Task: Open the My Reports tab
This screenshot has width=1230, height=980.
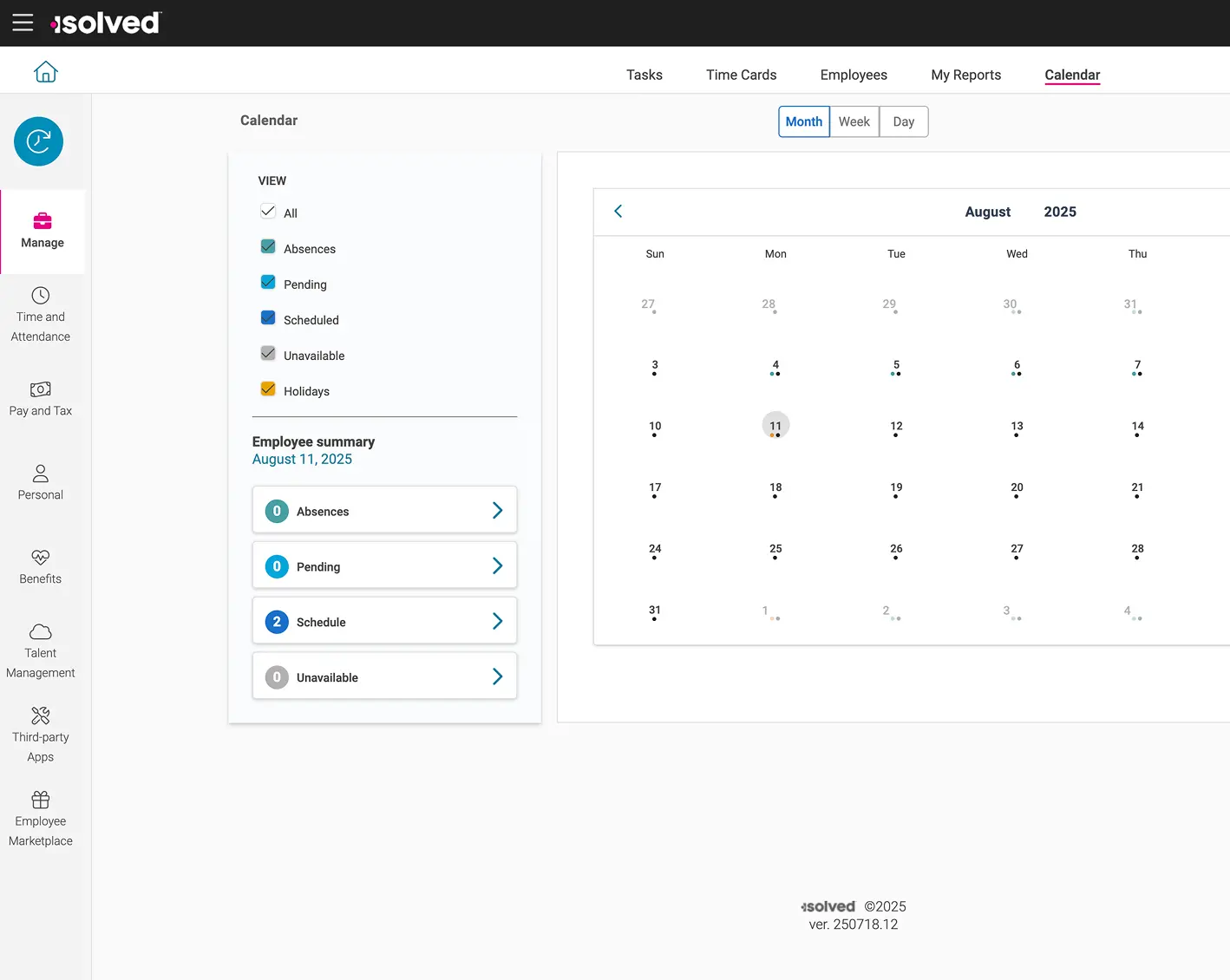Action: [965, 75]
